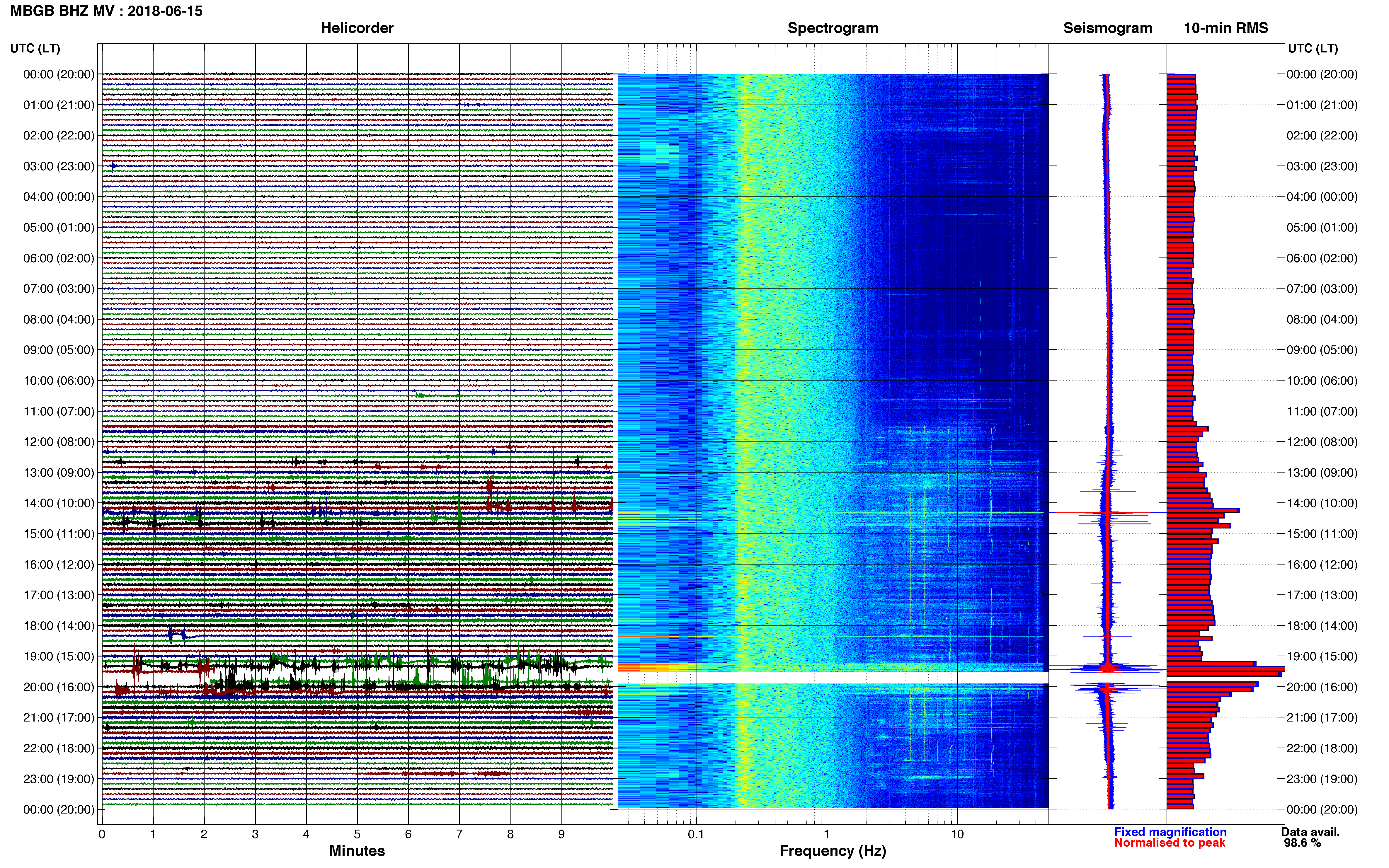Click right-axis time label '18:00 (14:00)'
This screenshot has height=868, width=1389.
(1322, 626)
